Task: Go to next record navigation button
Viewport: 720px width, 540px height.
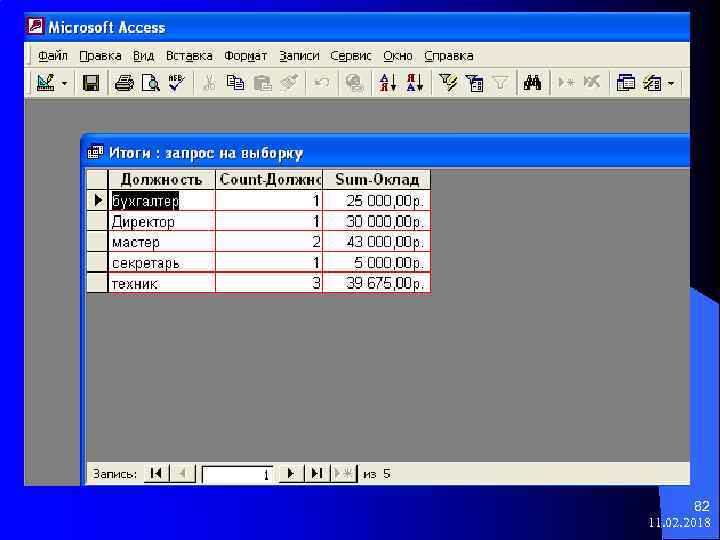Action: [x=291, y=473]
